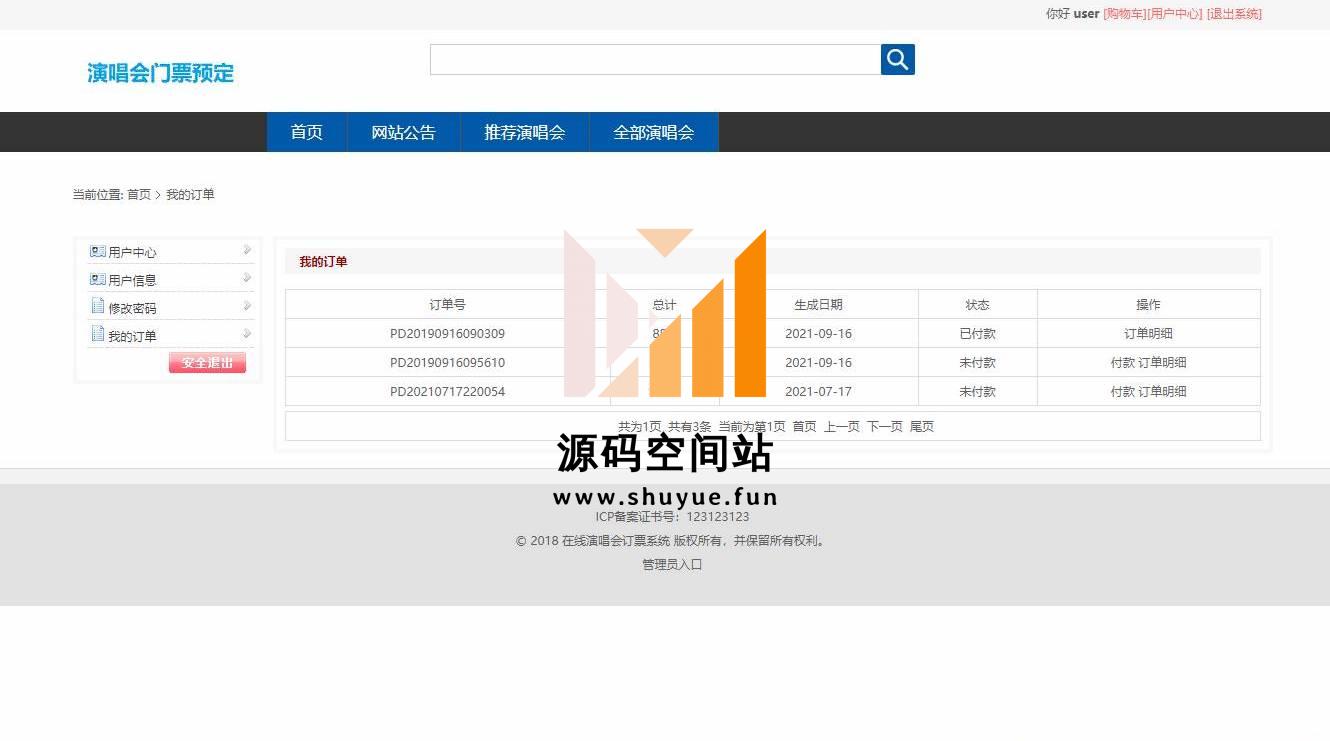1330x741 pixels.
Task: Open the 全部演唱会 navigation tab
Action: (654, 132)
